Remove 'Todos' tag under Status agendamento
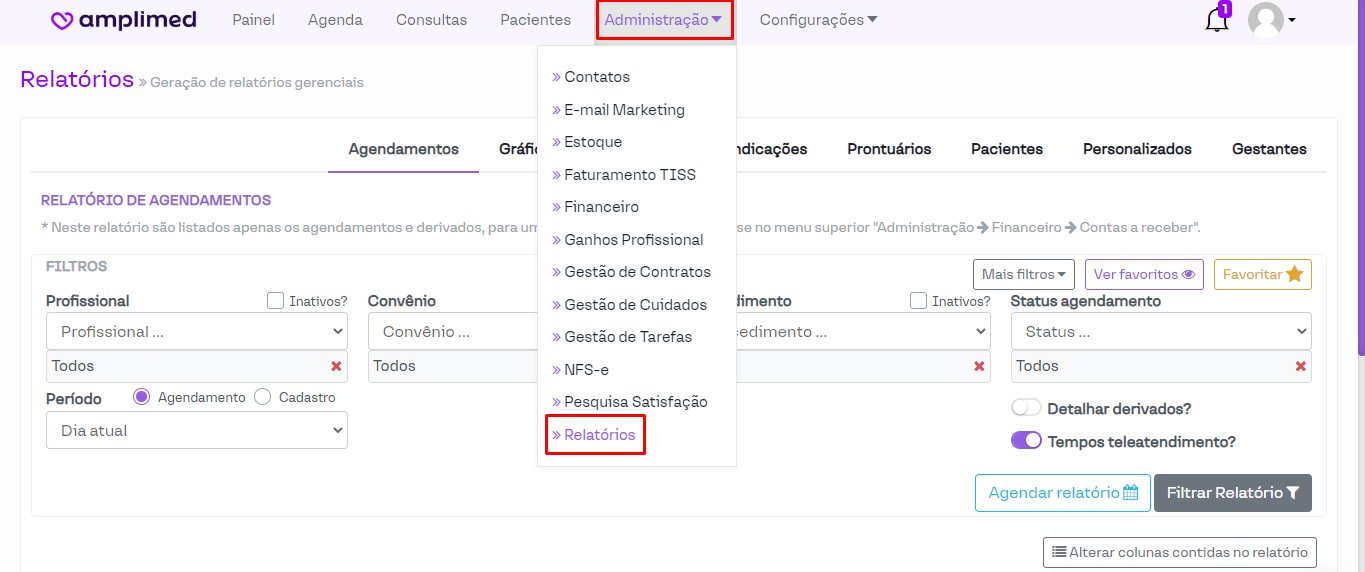Screen dimensions: 1365x572 tap(1300, 366)
